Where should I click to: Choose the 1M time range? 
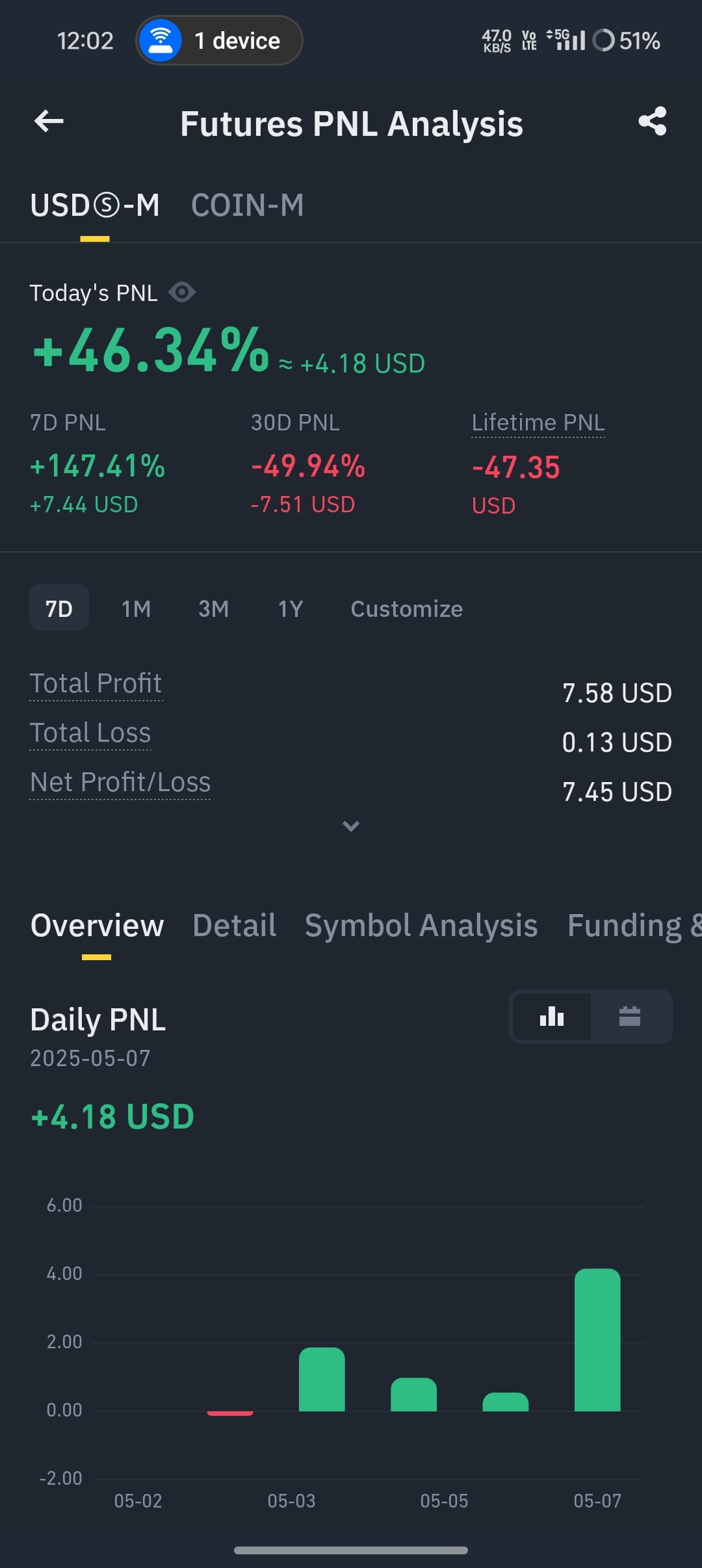point(136,608)
